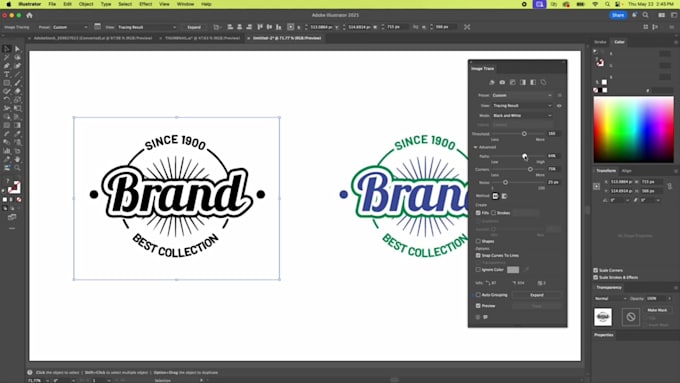The height and width of the screenshot is (383, 680).
Task: Click the Expand button in control bar
Action: coord(194,27)
